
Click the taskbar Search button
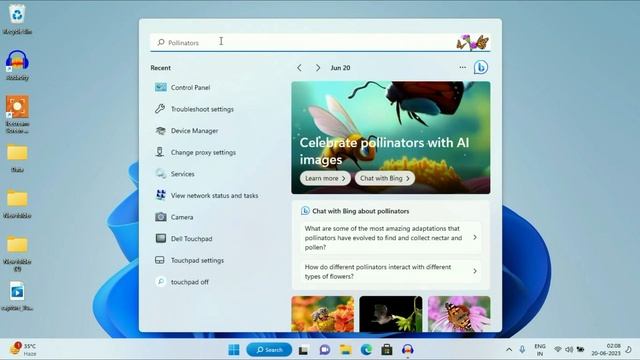[x=269, y=350]
